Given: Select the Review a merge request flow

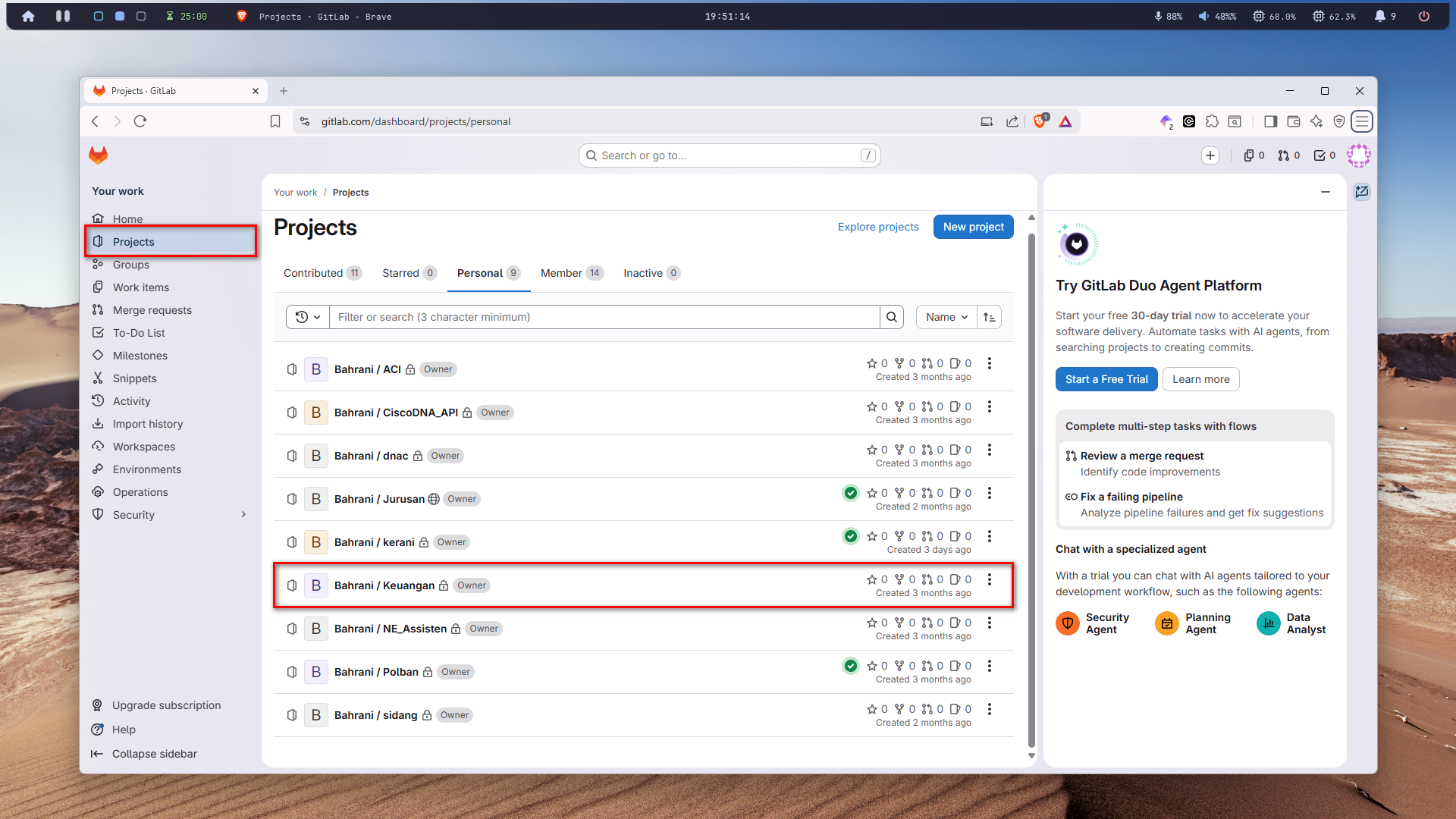Looking at the screenshot, I should click(1194, 463).
